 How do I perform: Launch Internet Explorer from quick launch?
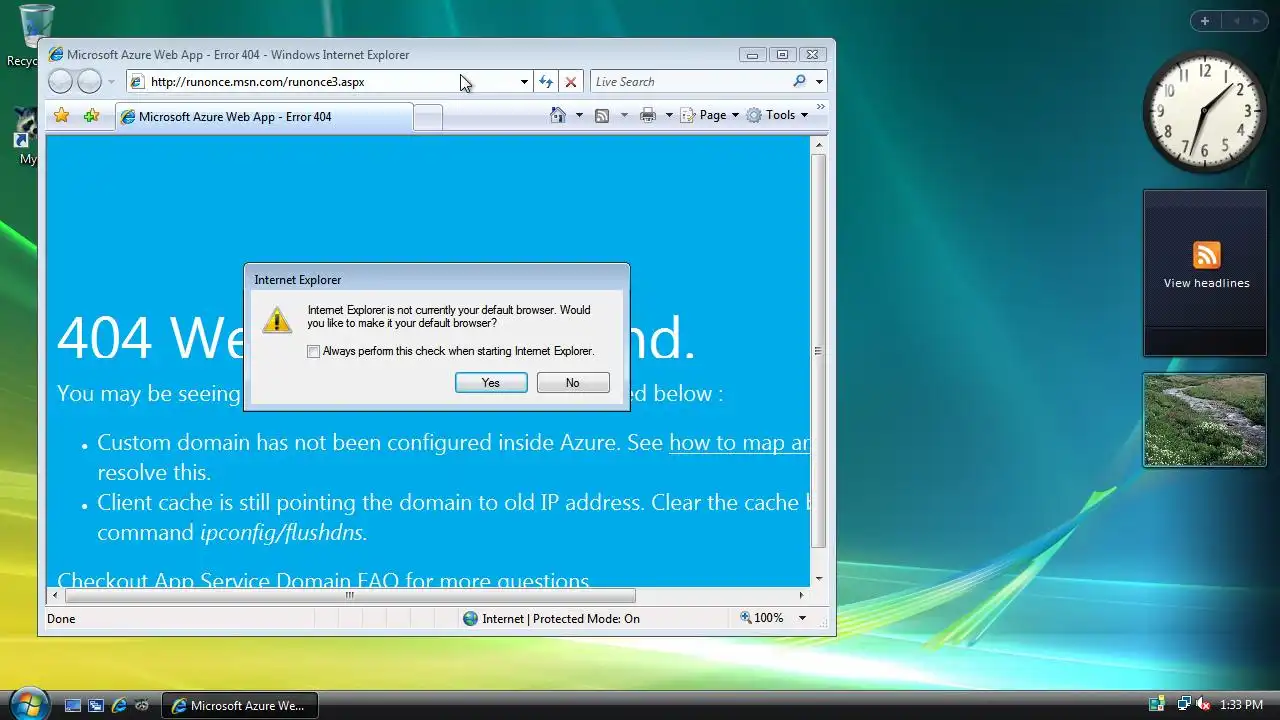(x=119, y=705)
